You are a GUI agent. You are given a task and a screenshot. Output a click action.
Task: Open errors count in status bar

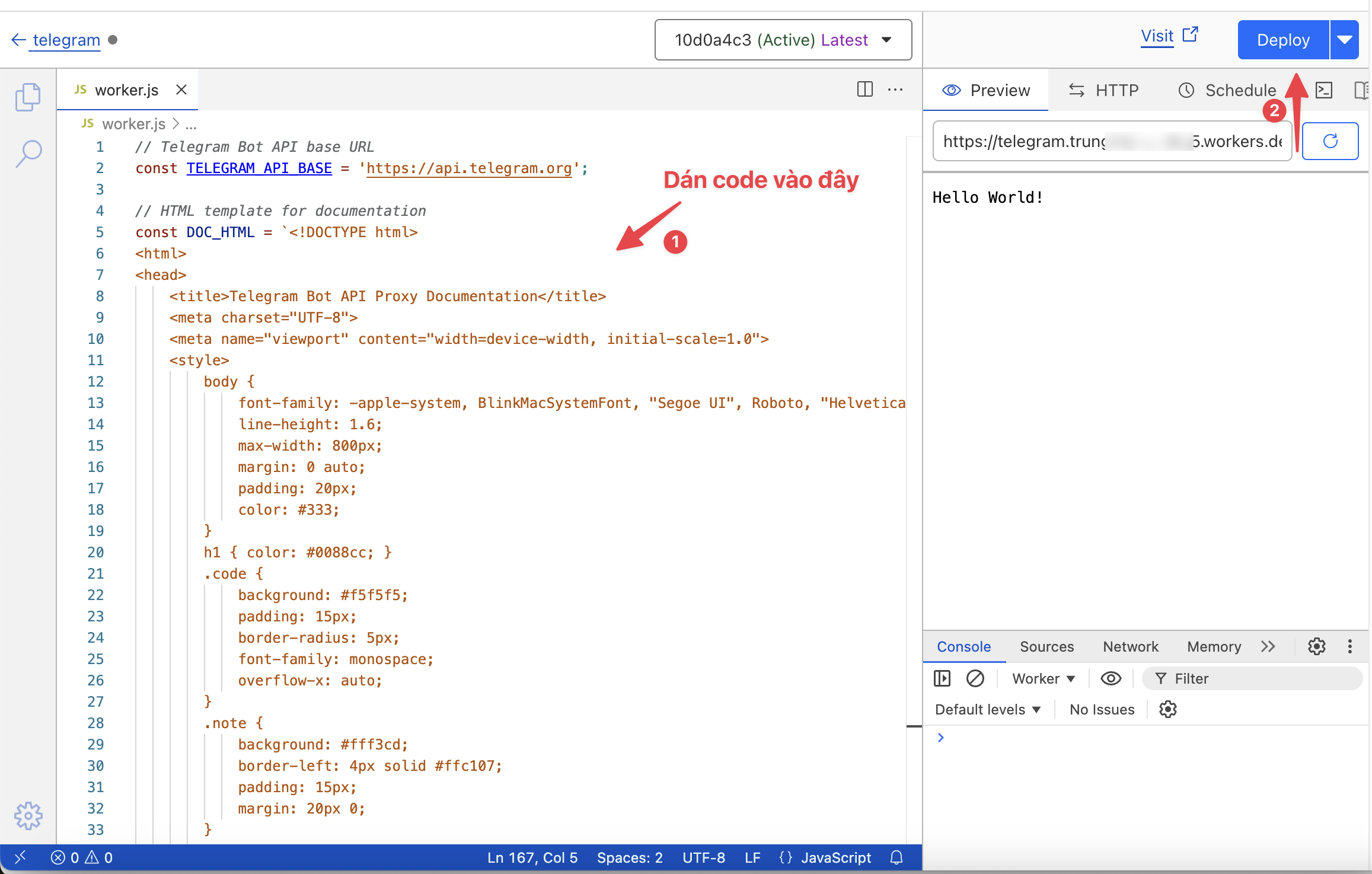pyautogui.click(x=65, y=857)
